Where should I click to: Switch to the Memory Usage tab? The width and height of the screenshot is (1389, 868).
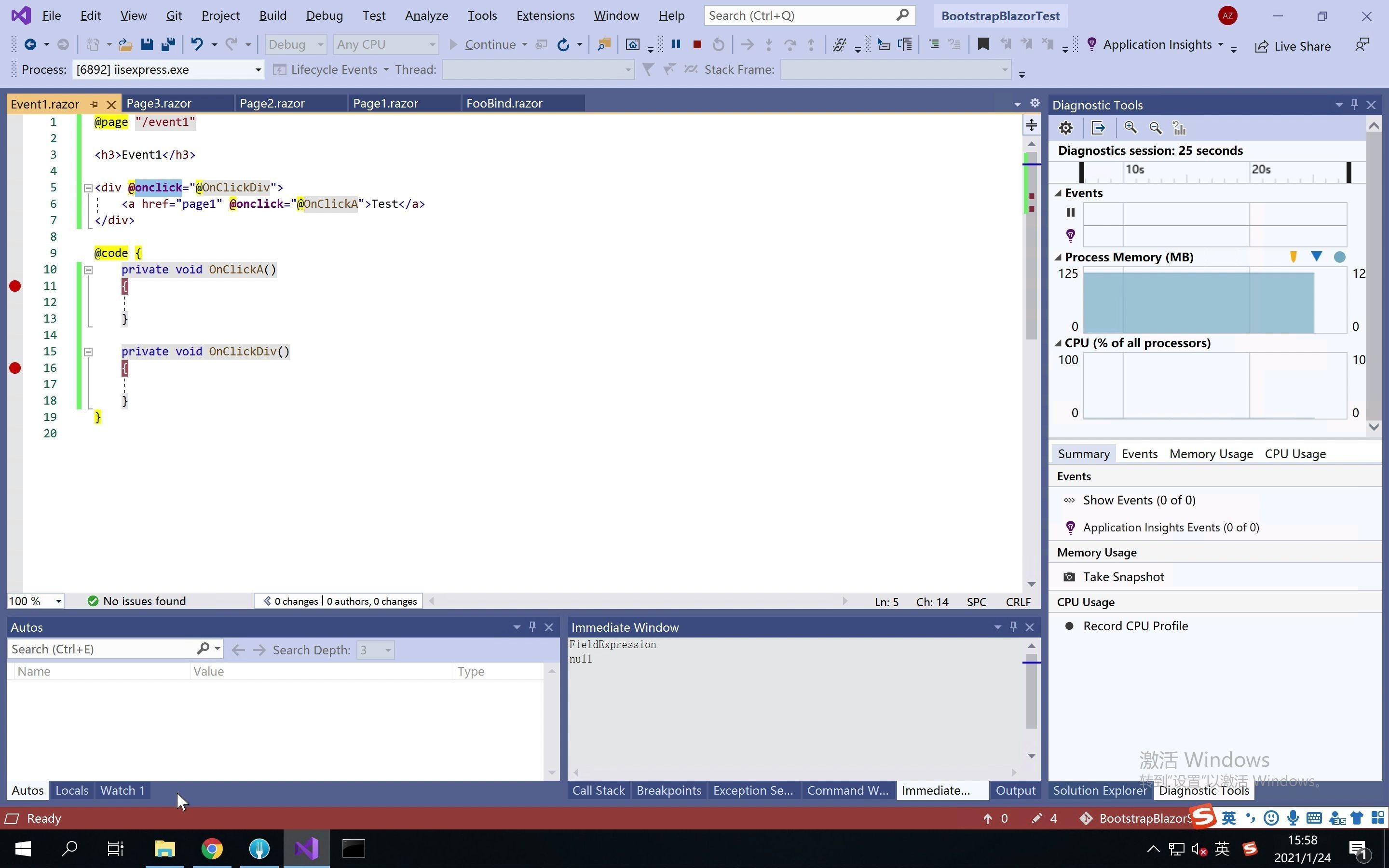point(1211,454)
